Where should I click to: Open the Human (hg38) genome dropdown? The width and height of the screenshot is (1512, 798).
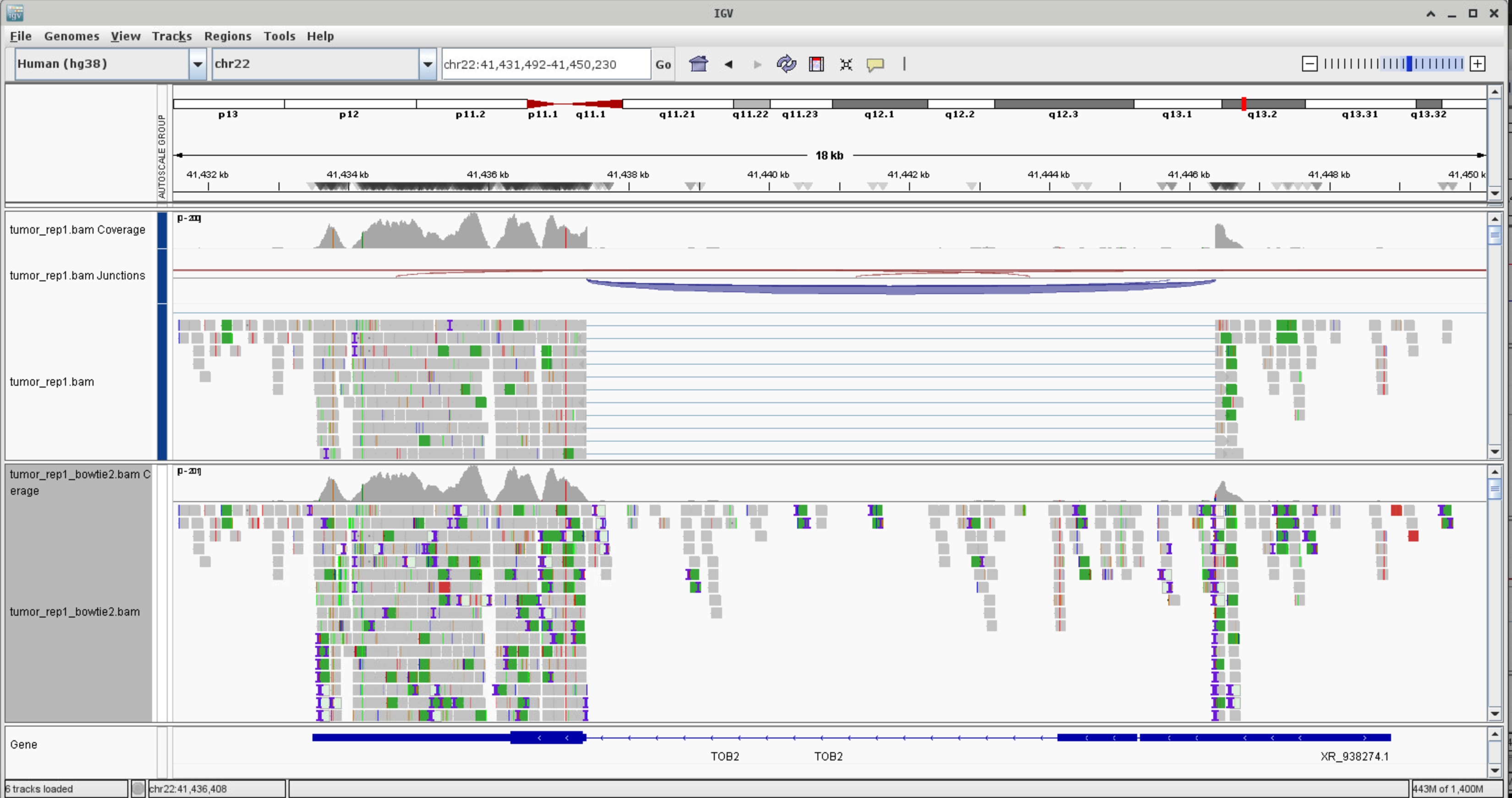198,64
